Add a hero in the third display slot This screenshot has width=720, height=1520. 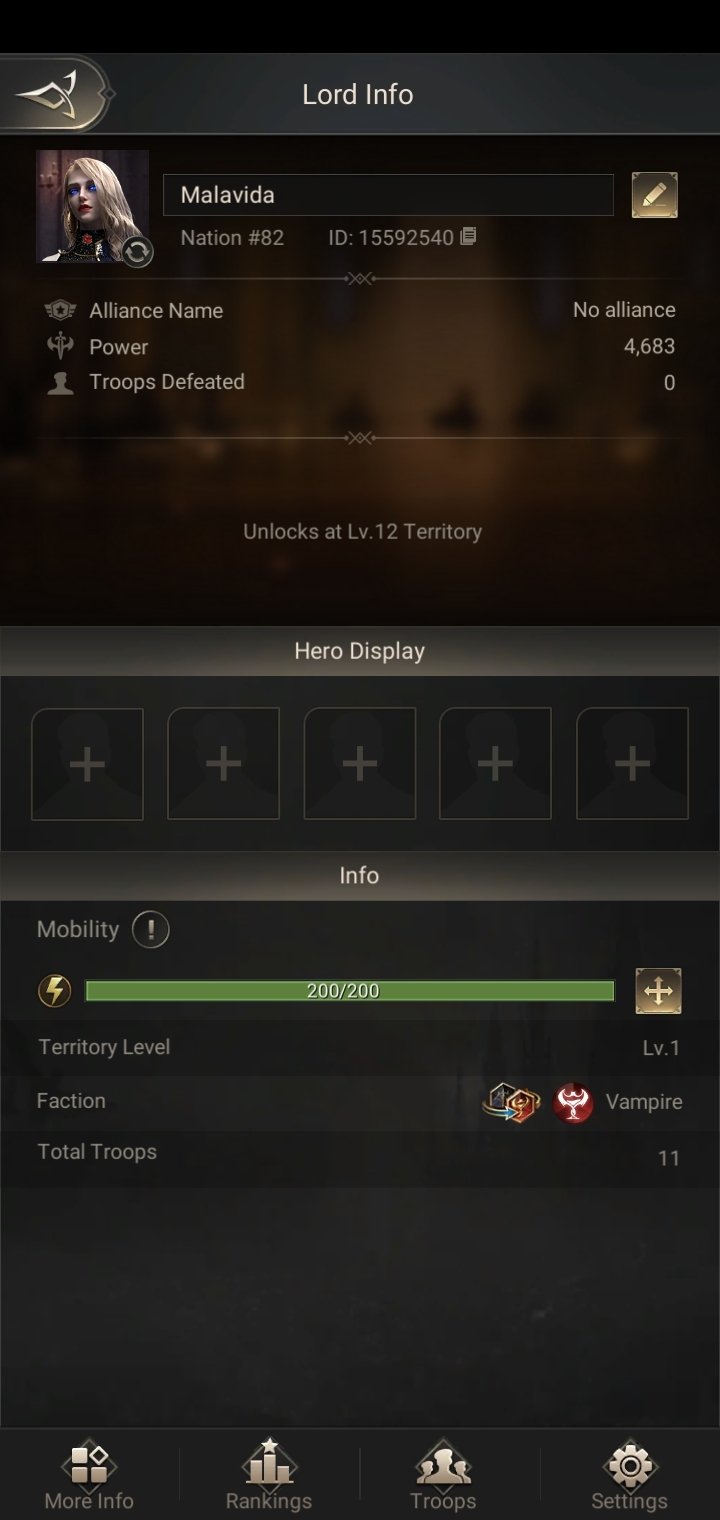tap(360, 764)
